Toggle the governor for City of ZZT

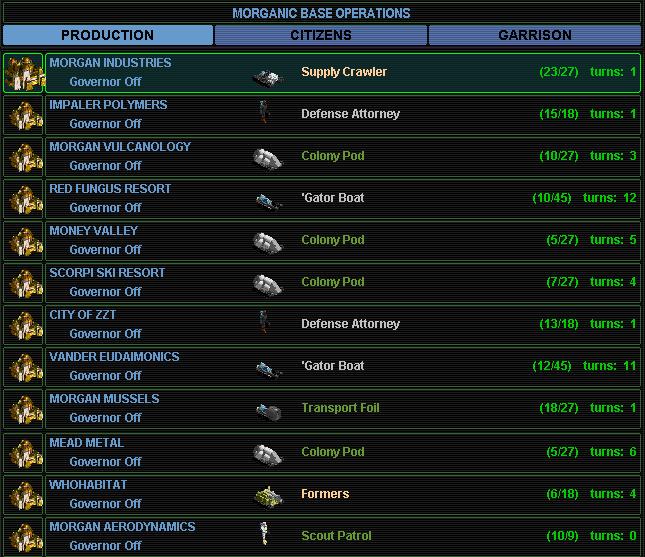(x=105, y=334)
